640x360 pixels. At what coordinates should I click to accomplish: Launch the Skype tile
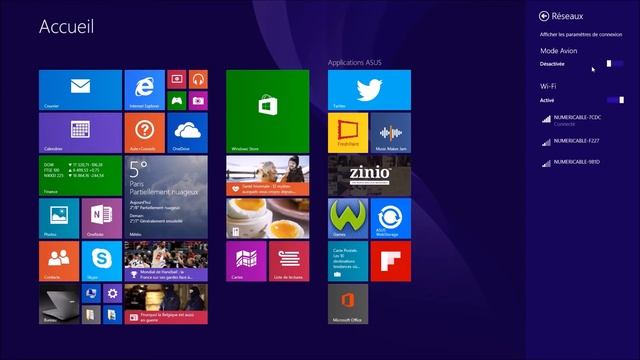click(102, 261)
